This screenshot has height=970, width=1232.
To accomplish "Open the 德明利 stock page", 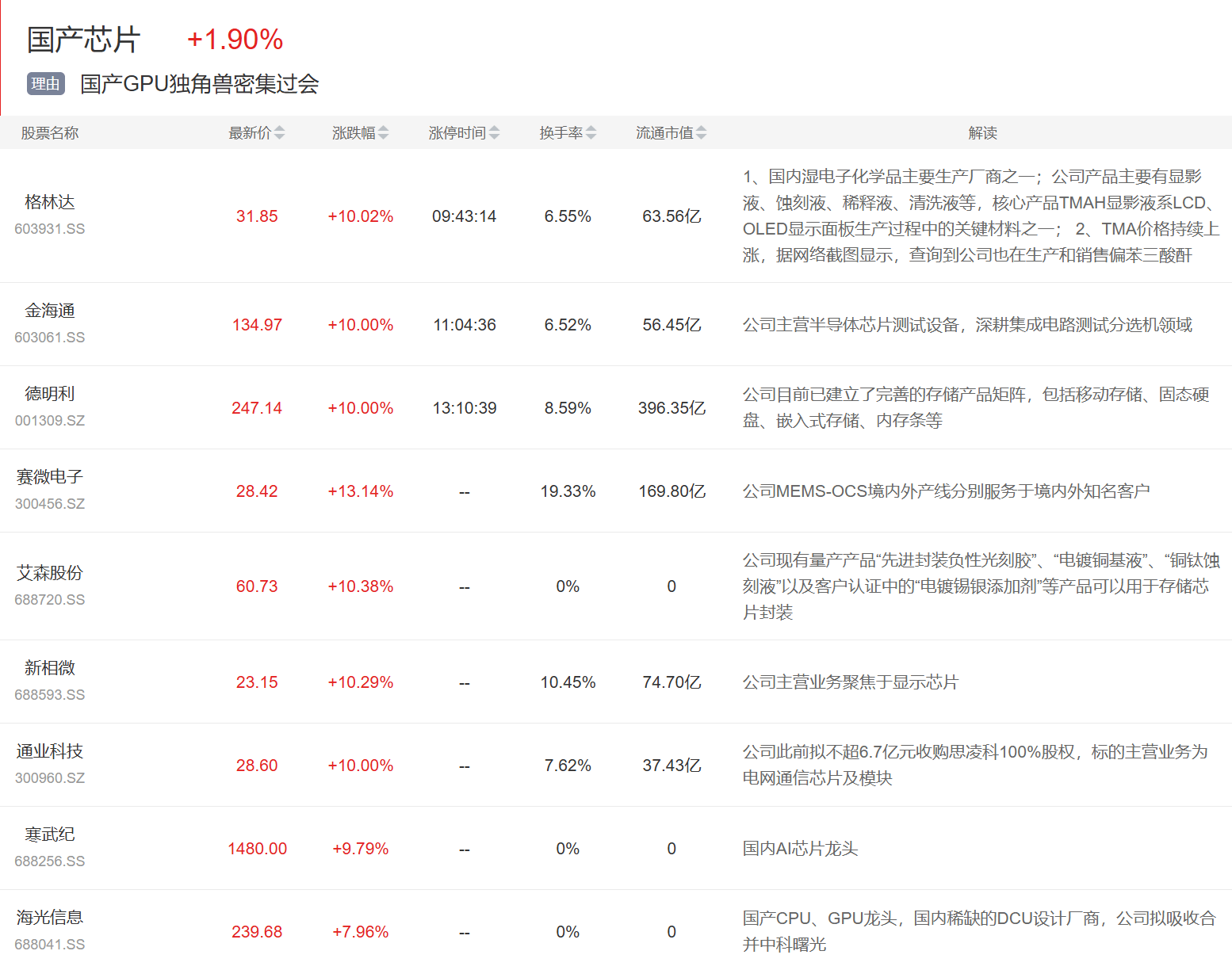I will tap(49, 394).
